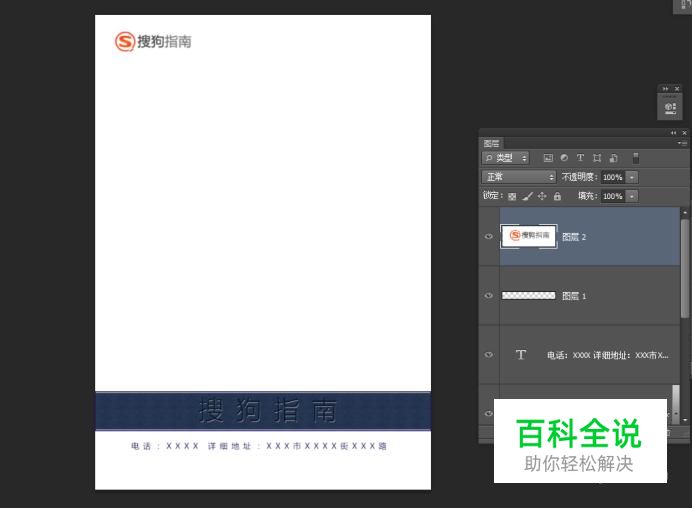This screenshot has height=508, width=692.
Task: Select the 图层 1 layer thumbnail
Action: (529, 295)
